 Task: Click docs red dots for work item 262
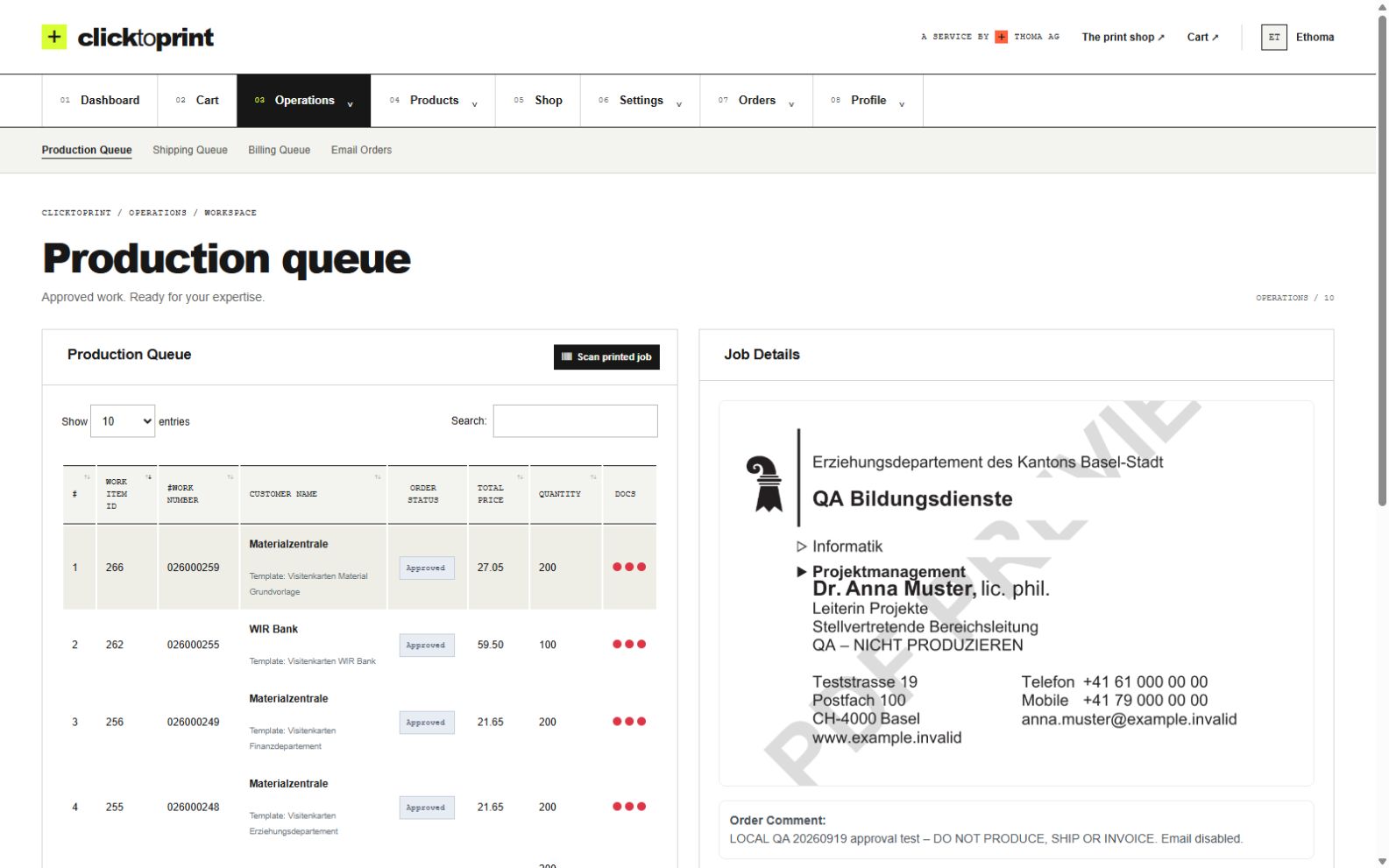(629, 644)
